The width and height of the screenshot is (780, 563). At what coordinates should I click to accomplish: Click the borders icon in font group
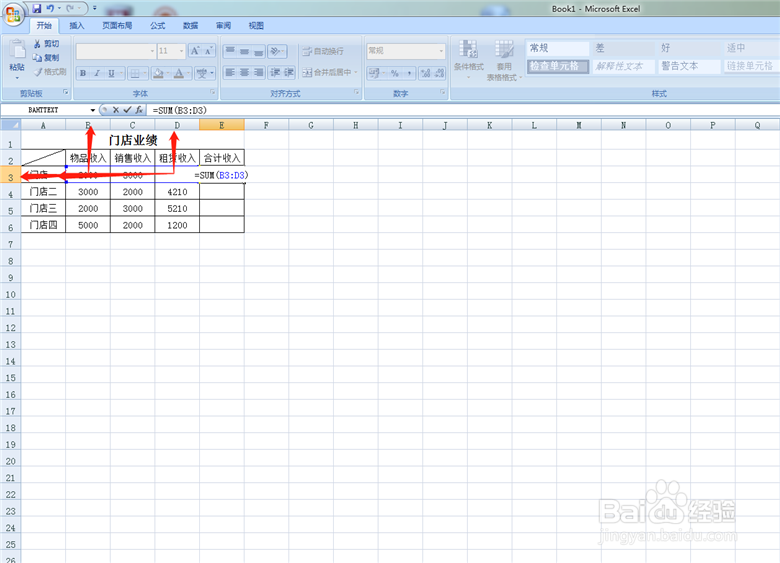coord(135,74)
